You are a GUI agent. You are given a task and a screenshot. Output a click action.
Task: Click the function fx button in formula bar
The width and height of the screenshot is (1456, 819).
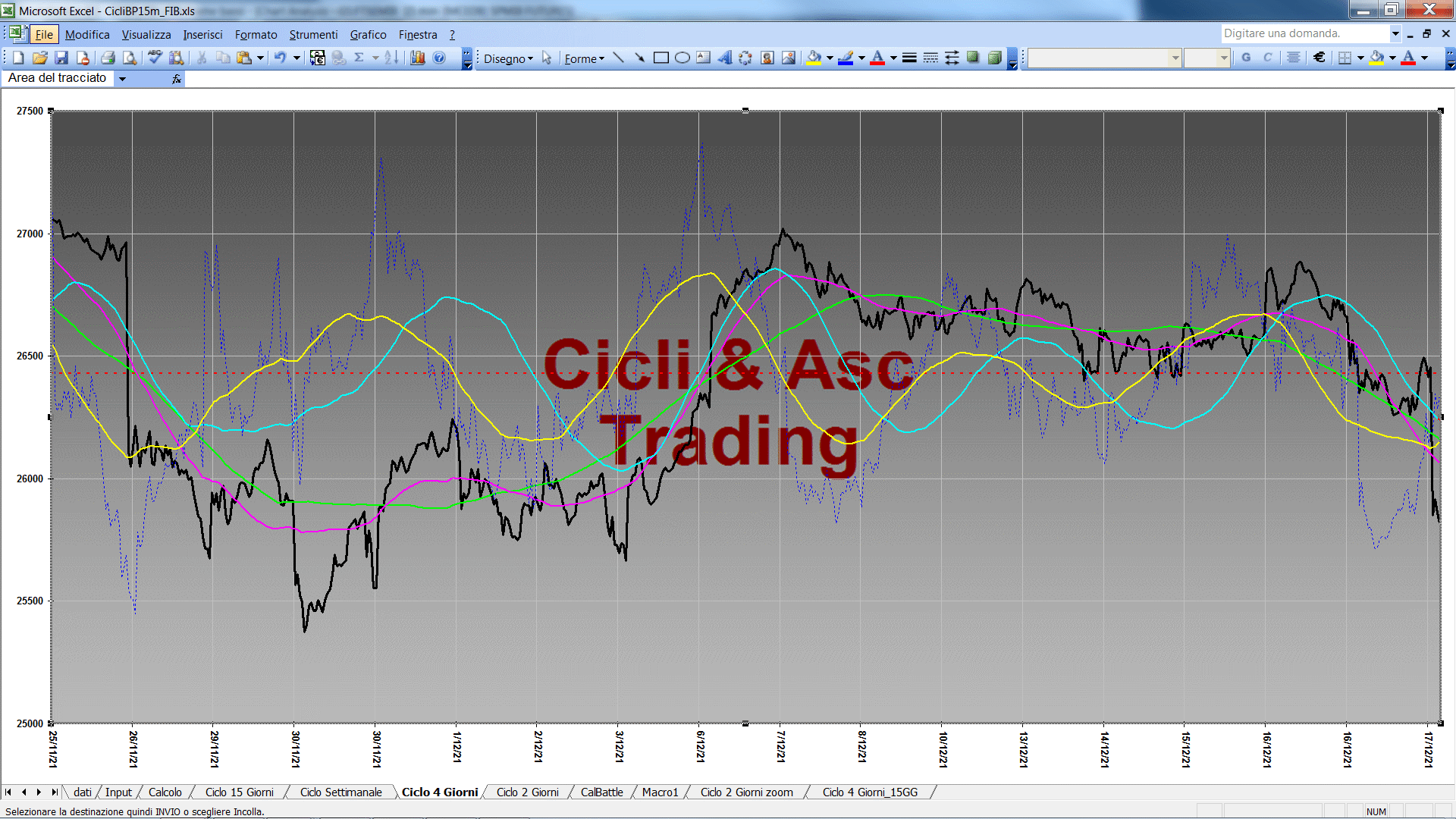pyautogui.click(x=176, y=78)
